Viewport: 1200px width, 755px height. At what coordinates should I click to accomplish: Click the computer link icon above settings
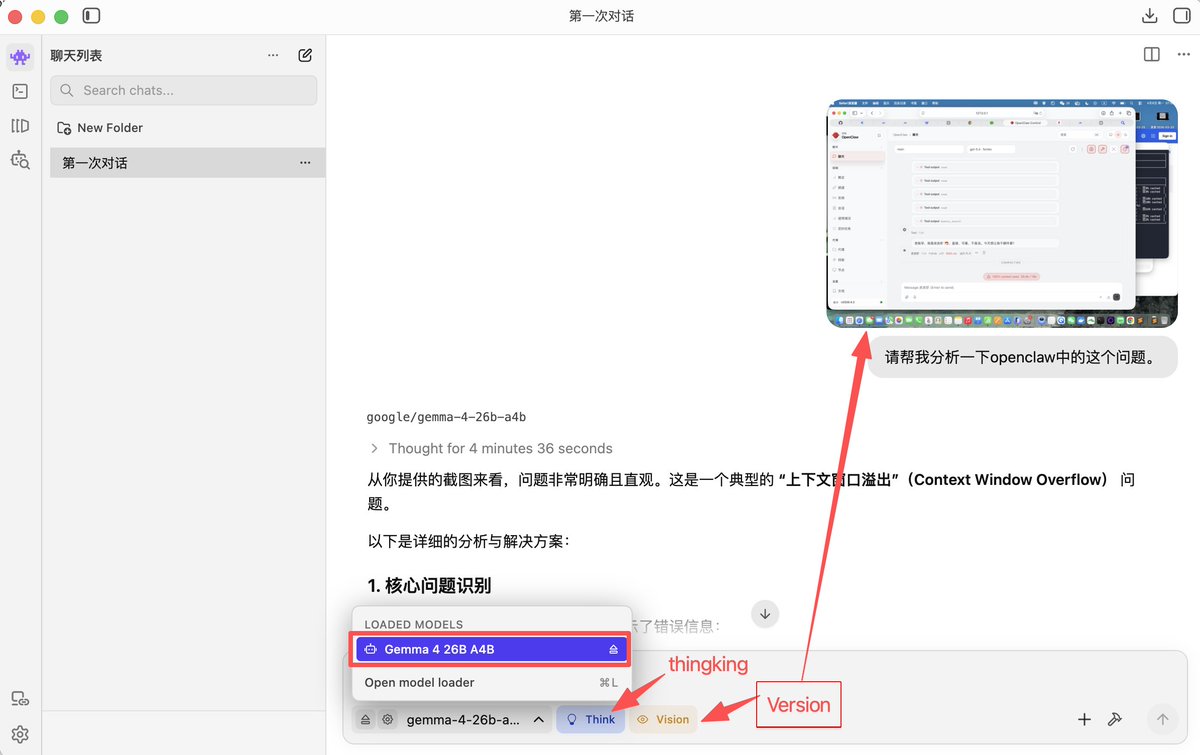pyautogui.click(x=20, y=699)
